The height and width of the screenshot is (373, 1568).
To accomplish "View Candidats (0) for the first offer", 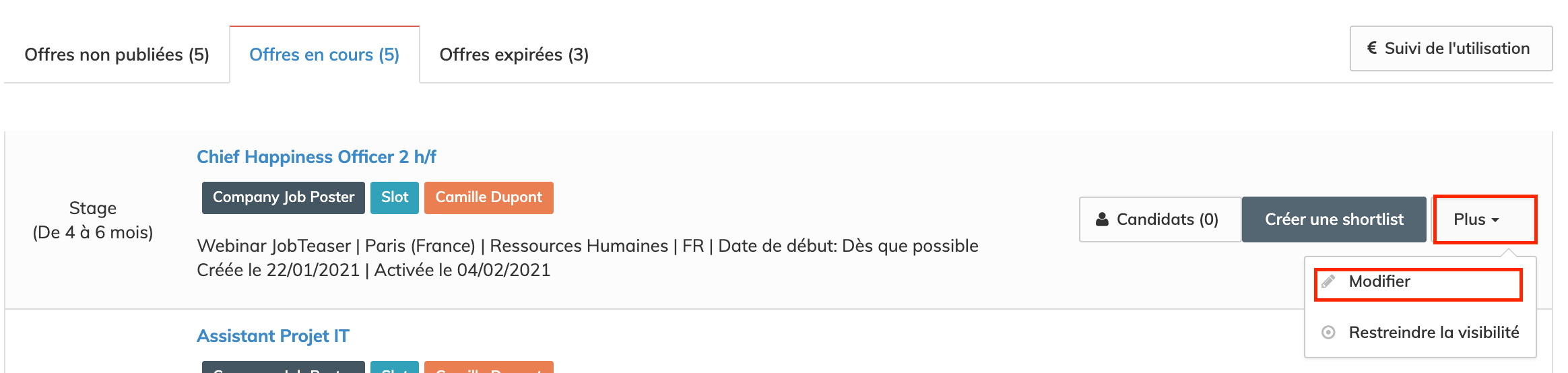I will coord(1160,219).
